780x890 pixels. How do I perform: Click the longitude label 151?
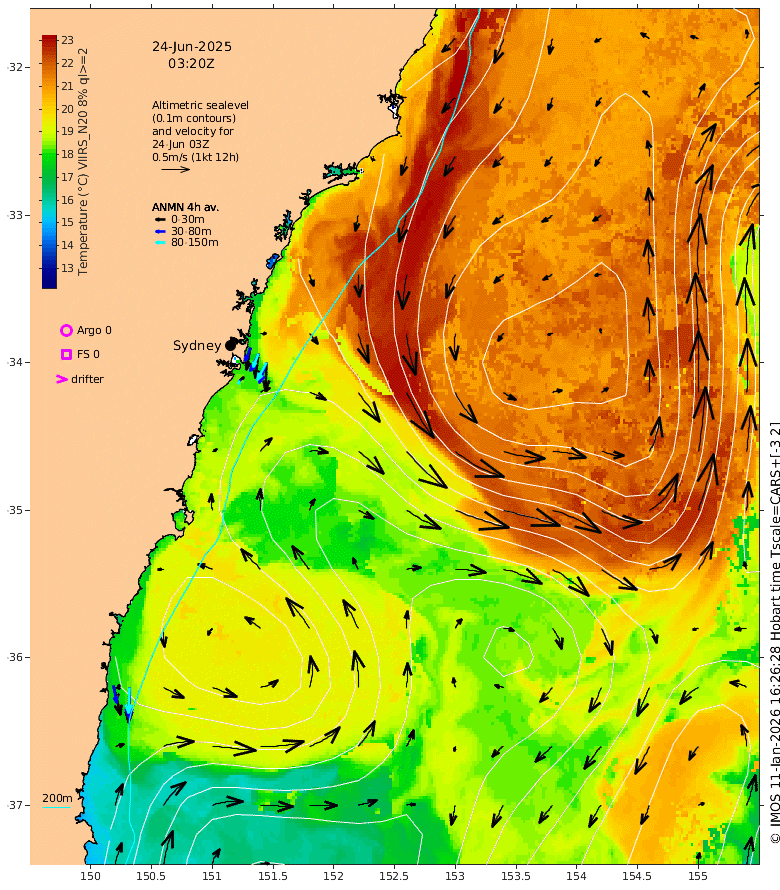212,876
